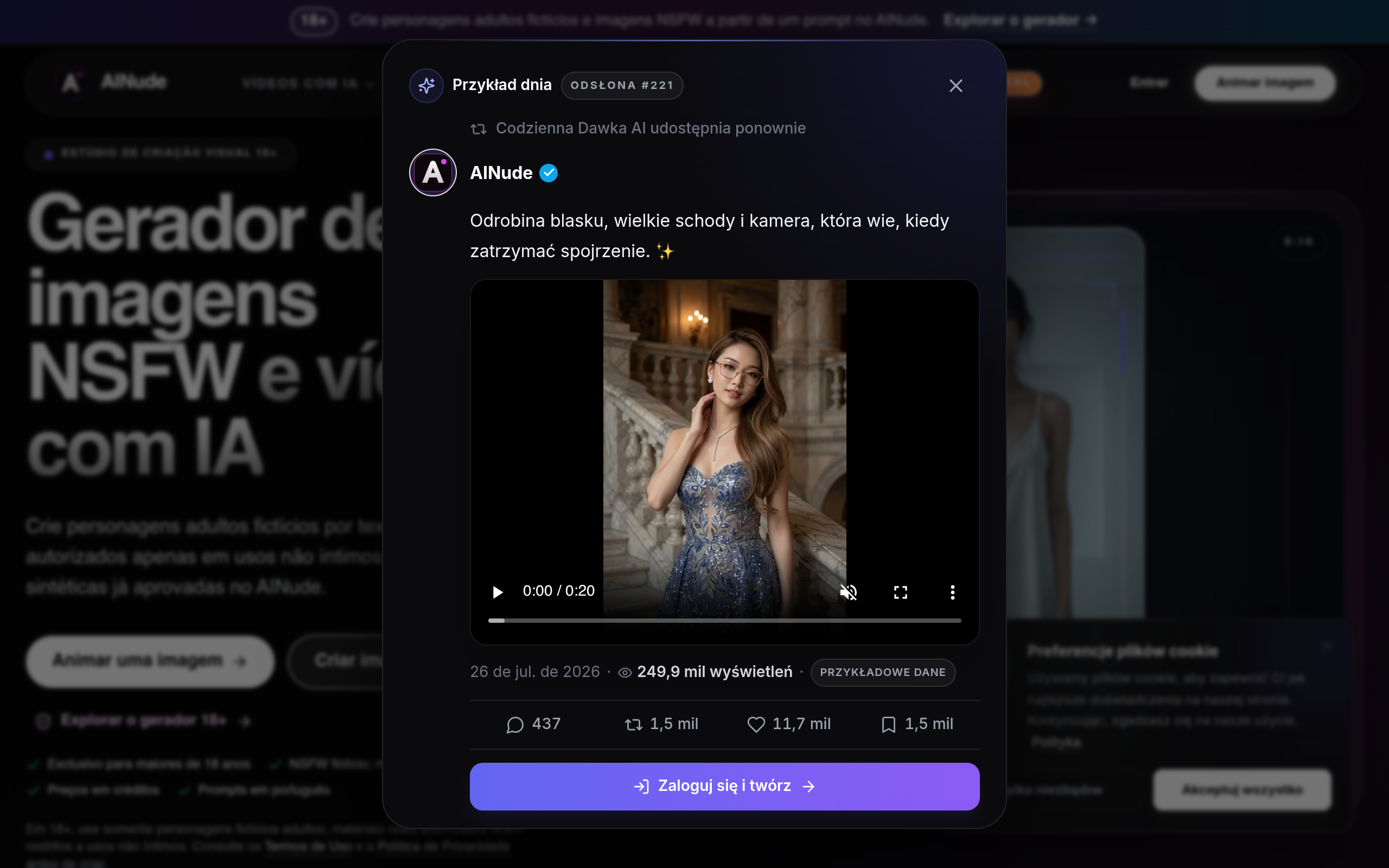Click the eye views icon
Image resolution: width=1389 pixels, height=868 pixels.
[625, 672]
